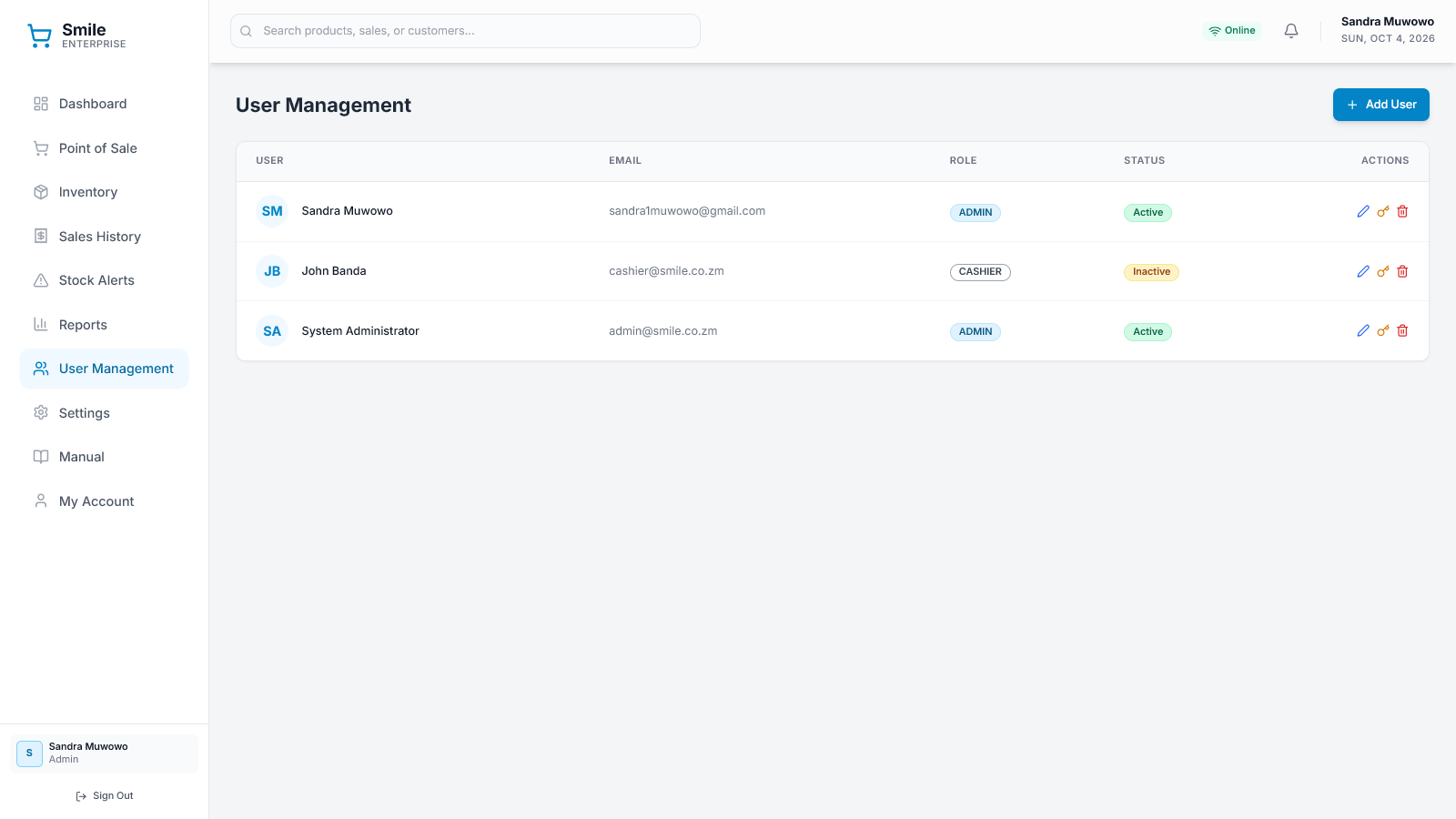Select User Management in sidebar
This screenshot has height=819, width=1456.
pyautogui.click(x=104, y=369)
